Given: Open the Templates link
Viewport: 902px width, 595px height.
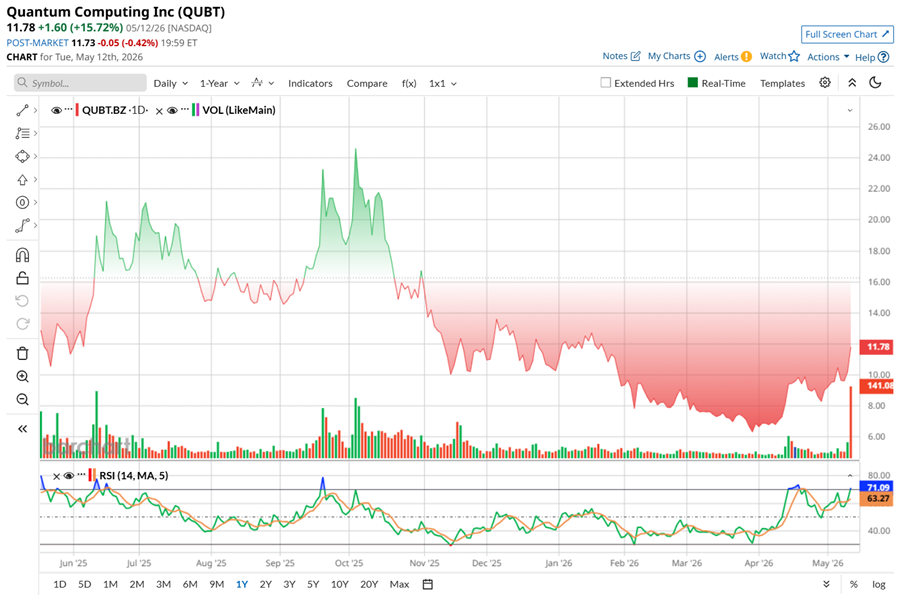Looking at the screenshot, I should pos(782,83).
